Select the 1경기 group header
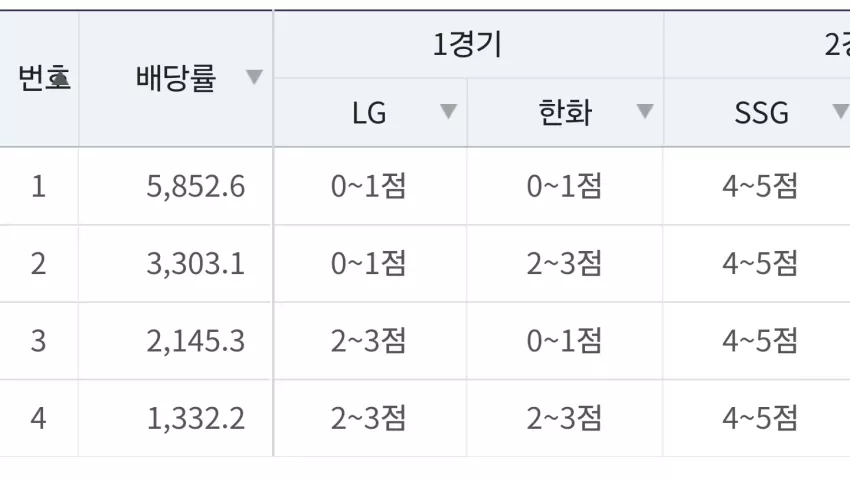 (468, 44)
